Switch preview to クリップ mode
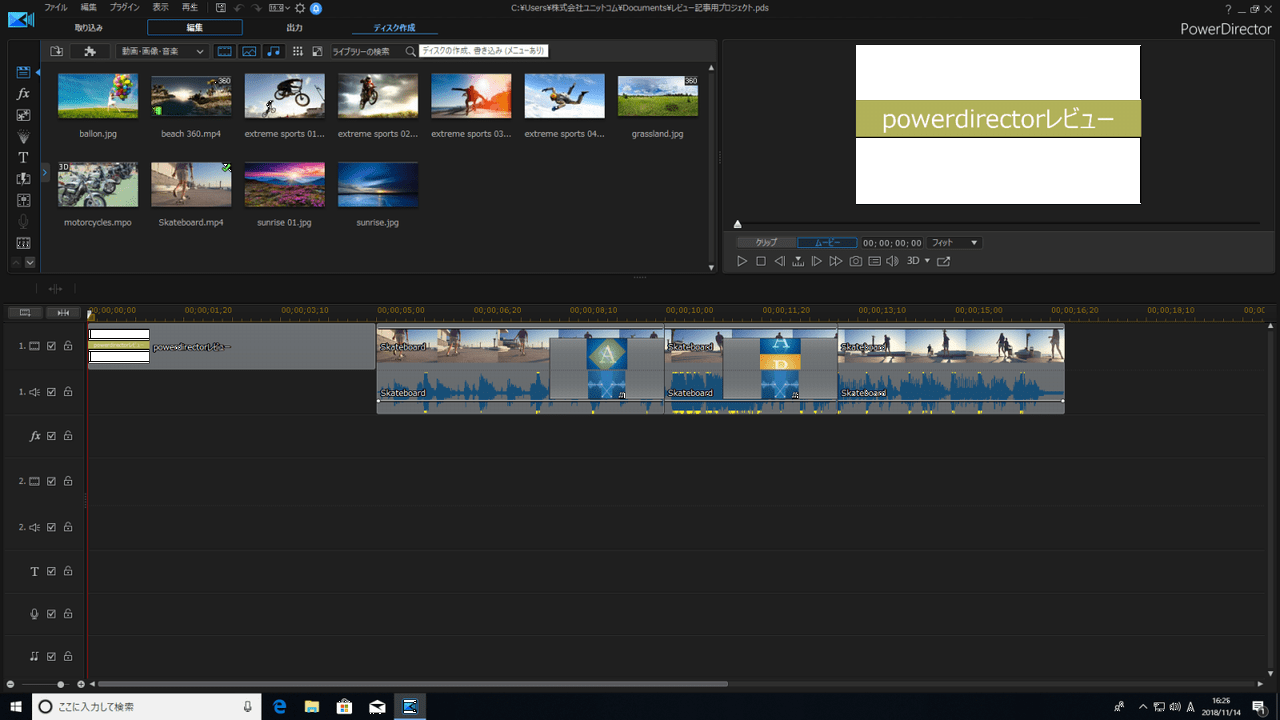The height and width of the screenshot is (720, 1280). 766,243
